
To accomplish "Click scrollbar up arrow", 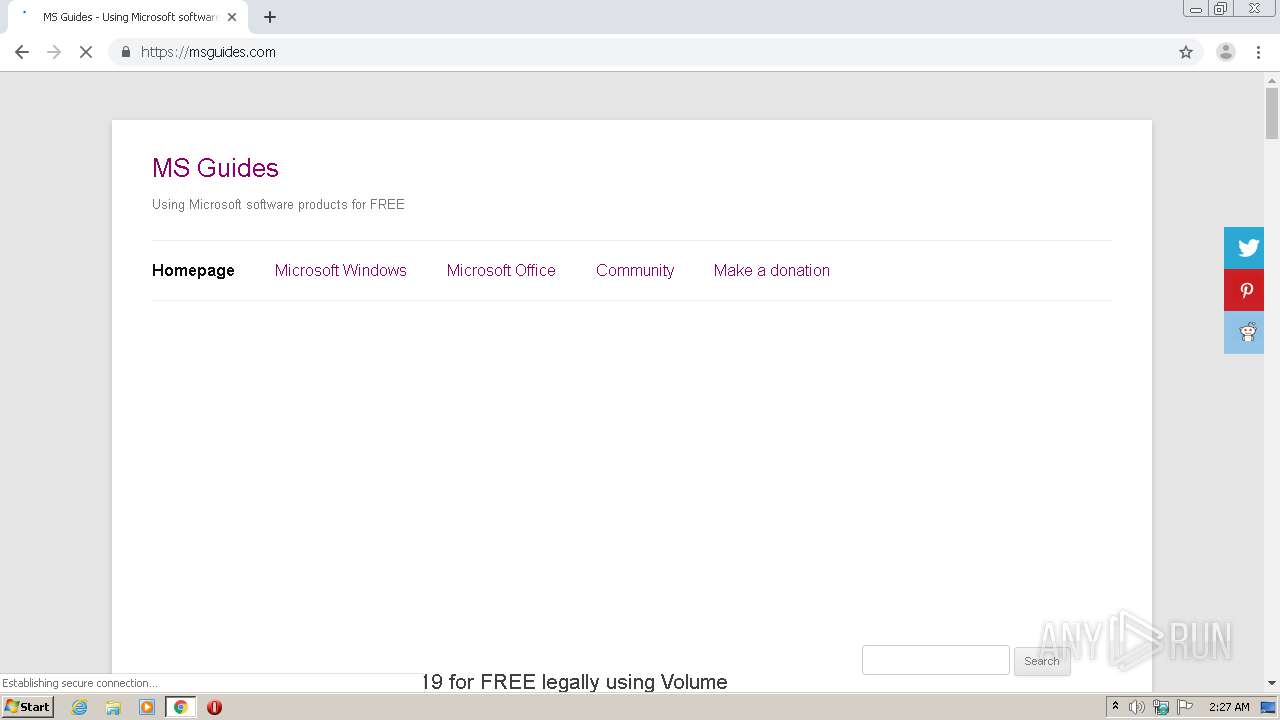I will 1272,80.
